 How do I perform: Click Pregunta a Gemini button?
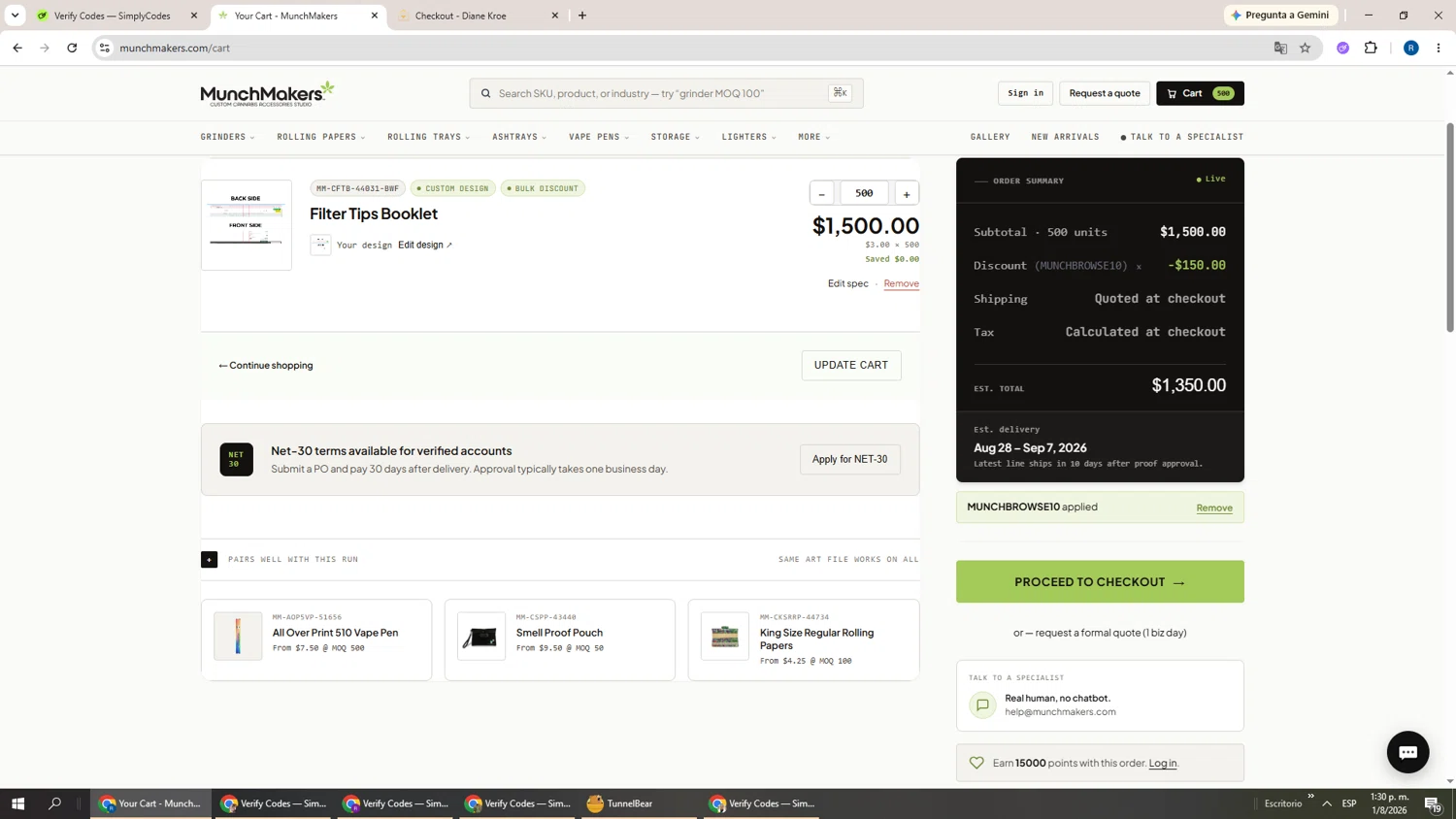[x=1281, y=15]
